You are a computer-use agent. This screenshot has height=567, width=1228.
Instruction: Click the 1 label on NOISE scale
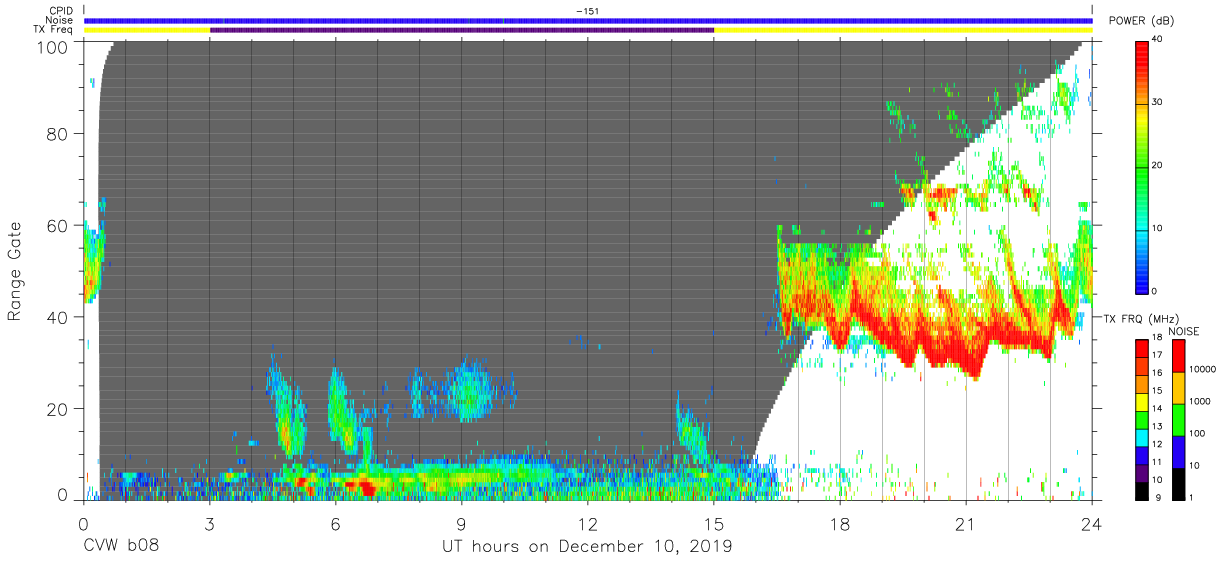point(1192,497)
